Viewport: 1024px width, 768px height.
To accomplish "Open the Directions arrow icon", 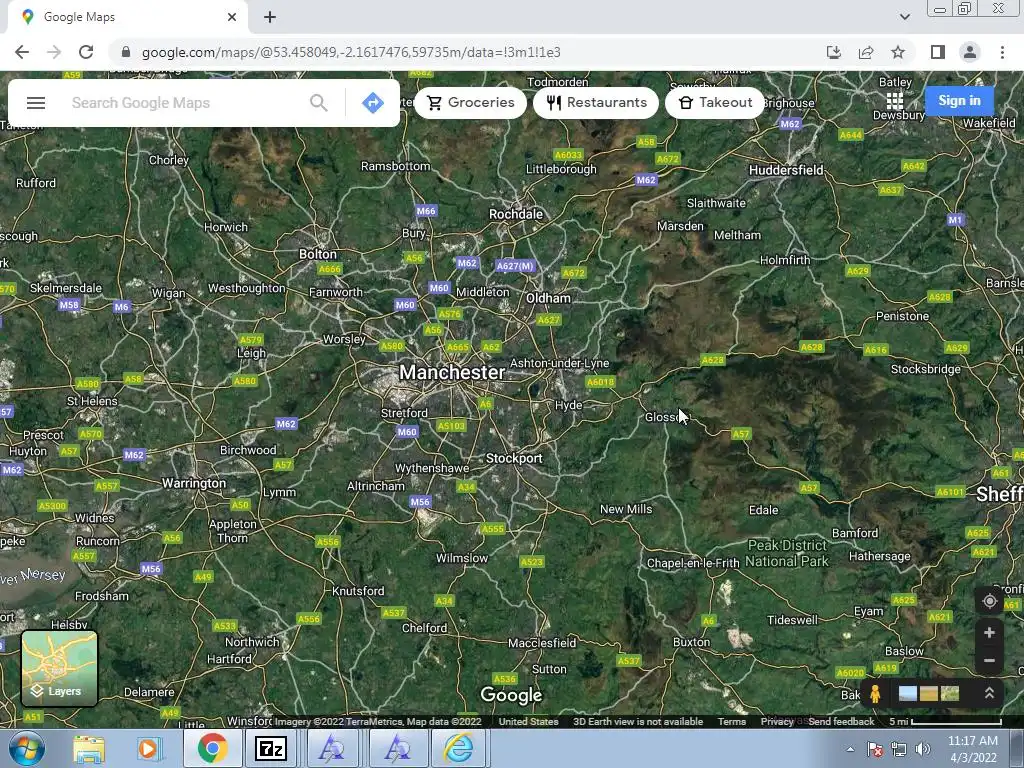I will (x=373, y=103).
